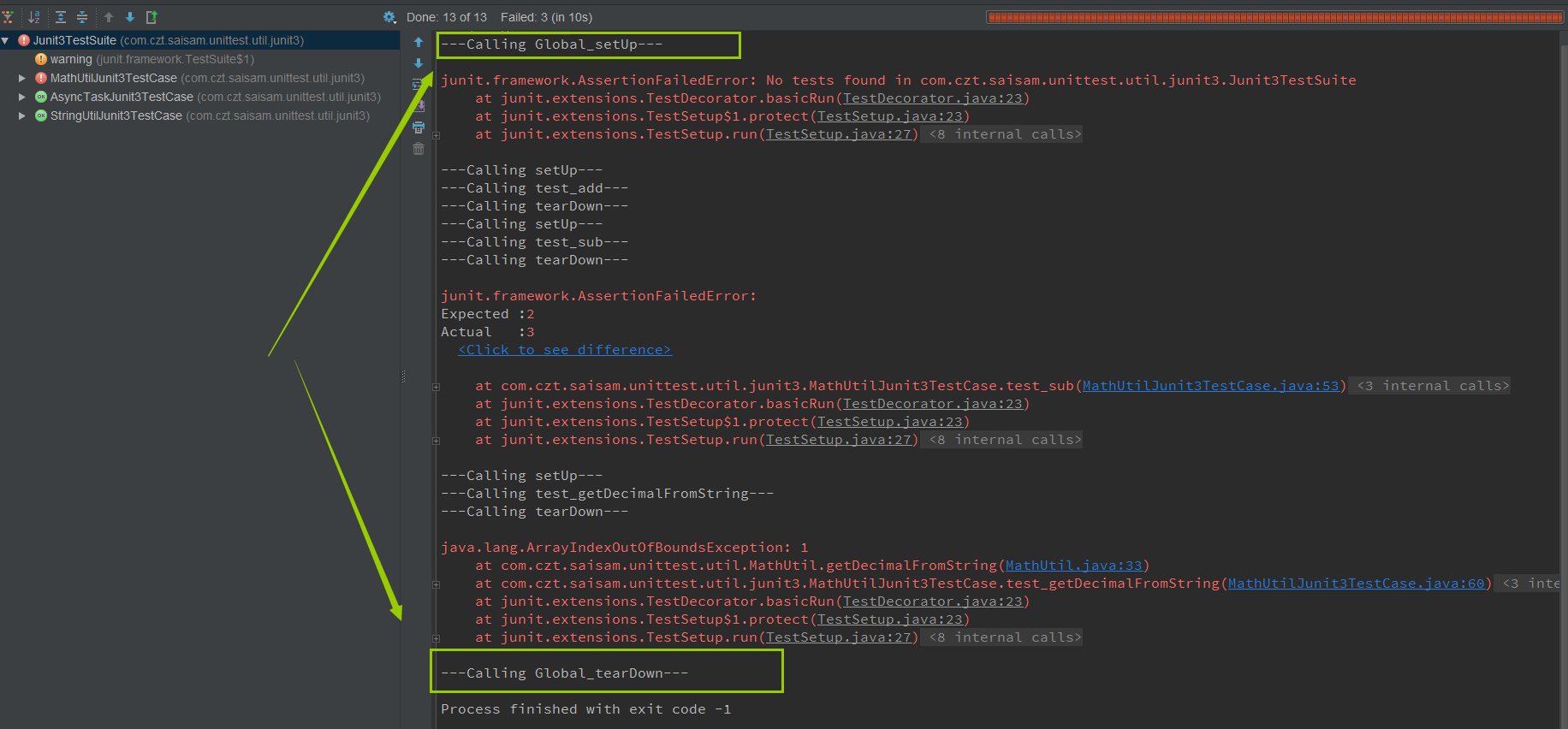Image resolution: width=1568 pixels, height=729 pixels.
Task: Click gutter fold marker beside the test_getDecimalFromString line
Action: (436, 584)
